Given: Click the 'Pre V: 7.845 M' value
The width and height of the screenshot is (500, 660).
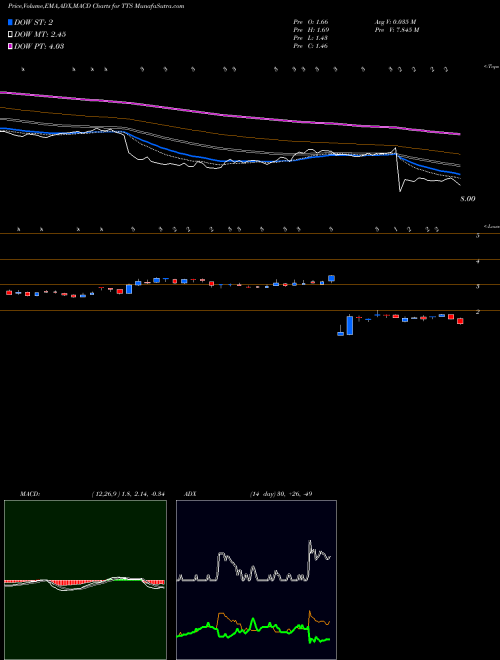Looking at the screenshot, I should point(397,30).
